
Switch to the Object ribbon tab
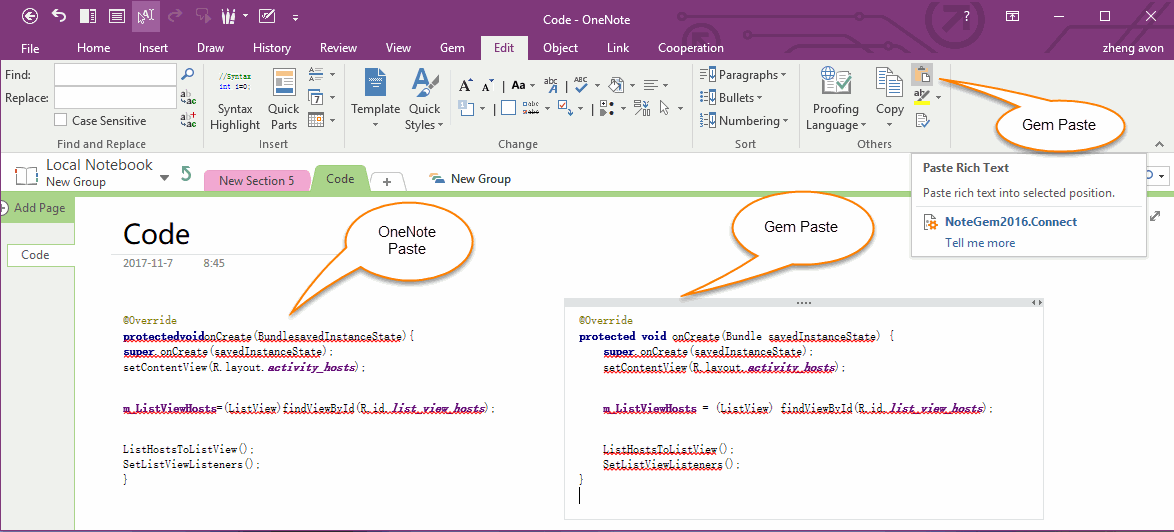pos(560,48)
